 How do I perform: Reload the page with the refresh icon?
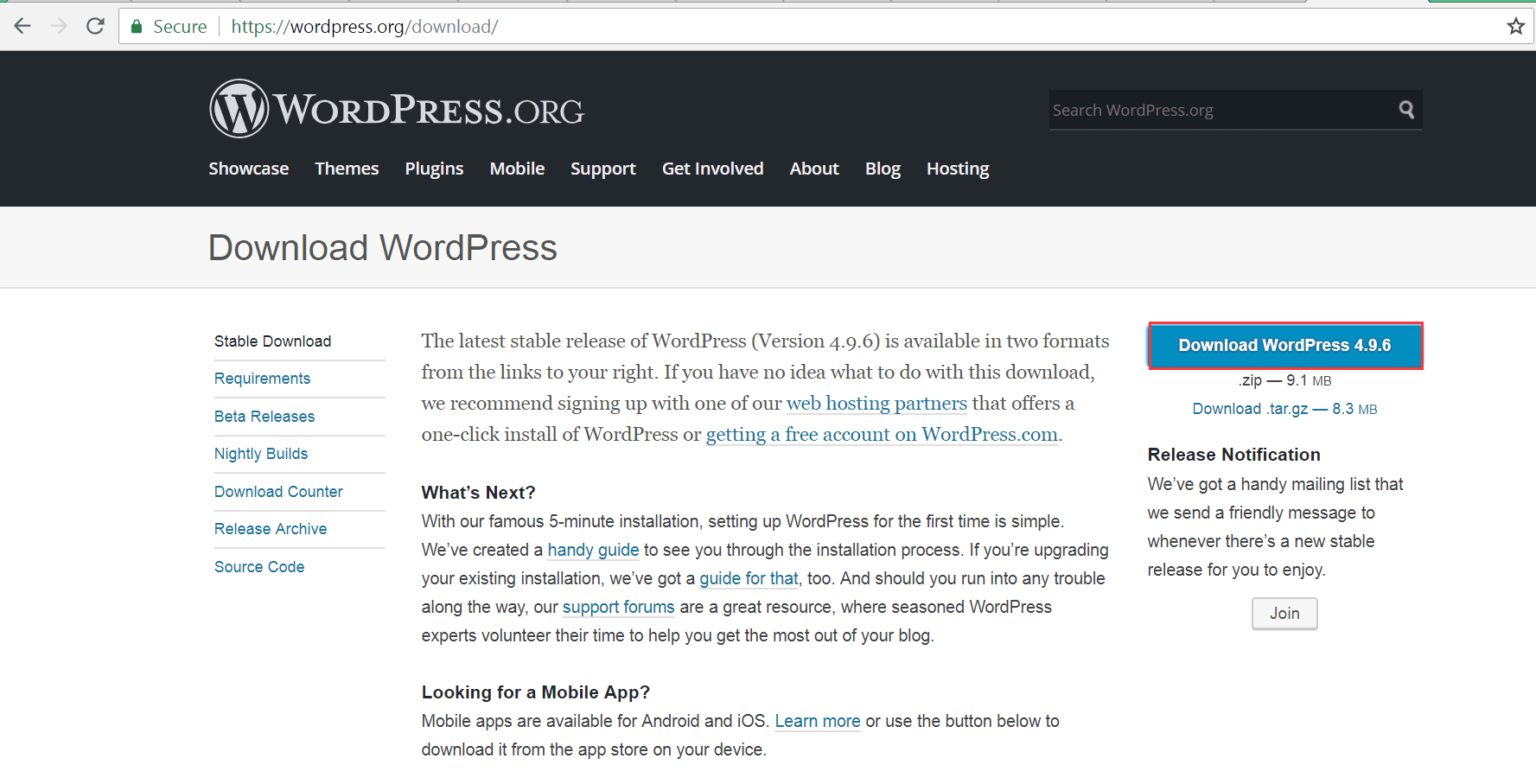95,26
